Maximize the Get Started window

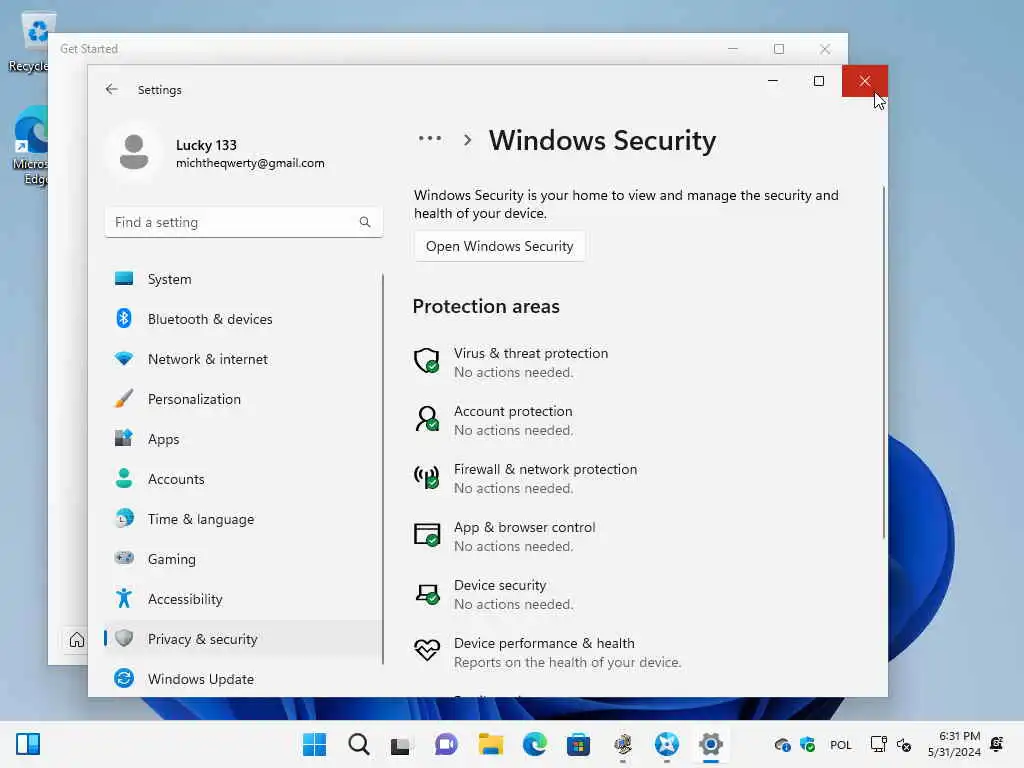point(779,49)
